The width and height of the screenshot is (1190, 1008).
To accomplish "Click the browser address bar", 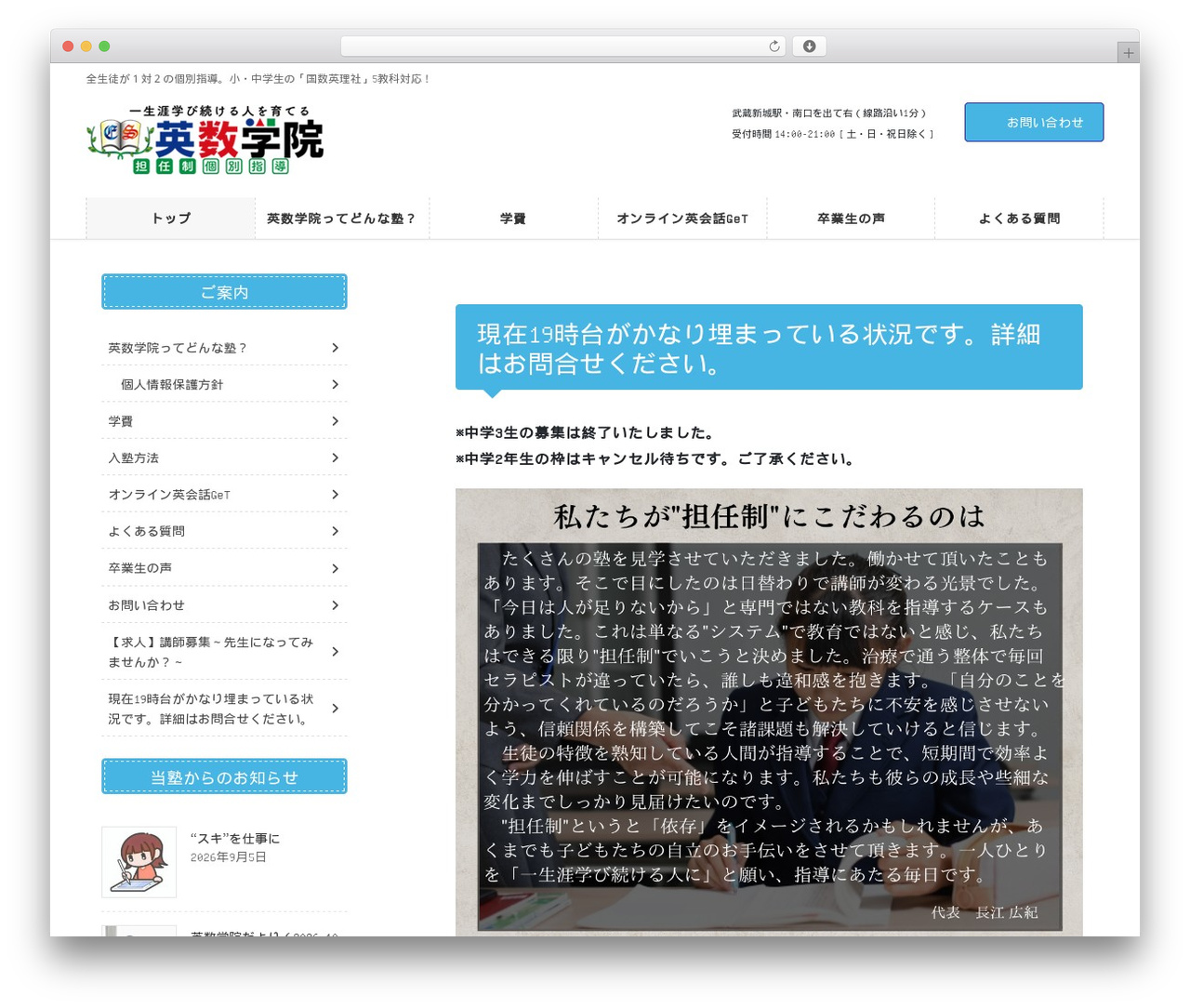I will tap(562, 46).
